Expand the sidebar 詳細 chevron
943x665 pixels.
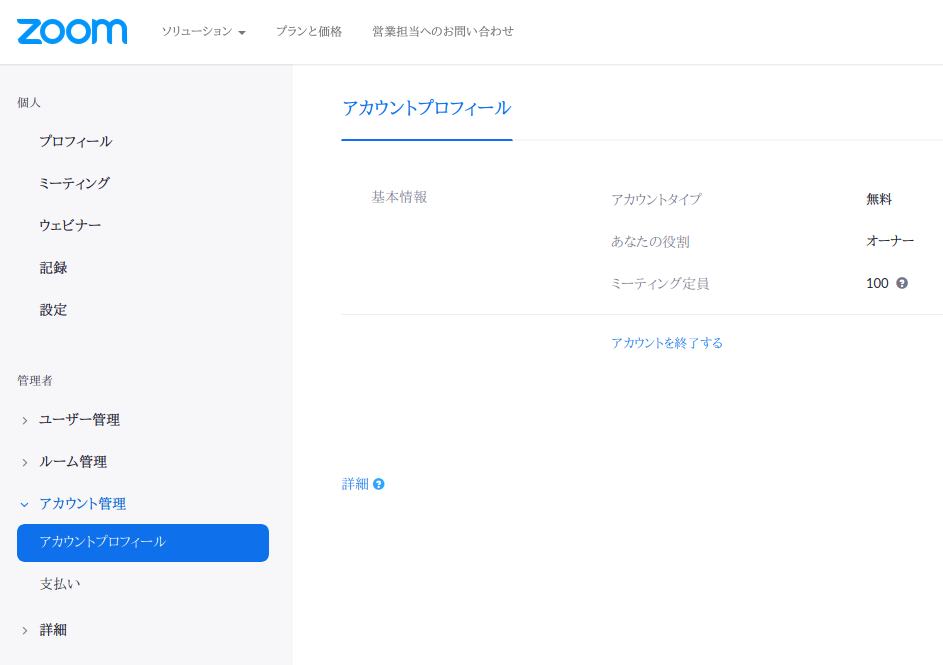click(25, 631)
